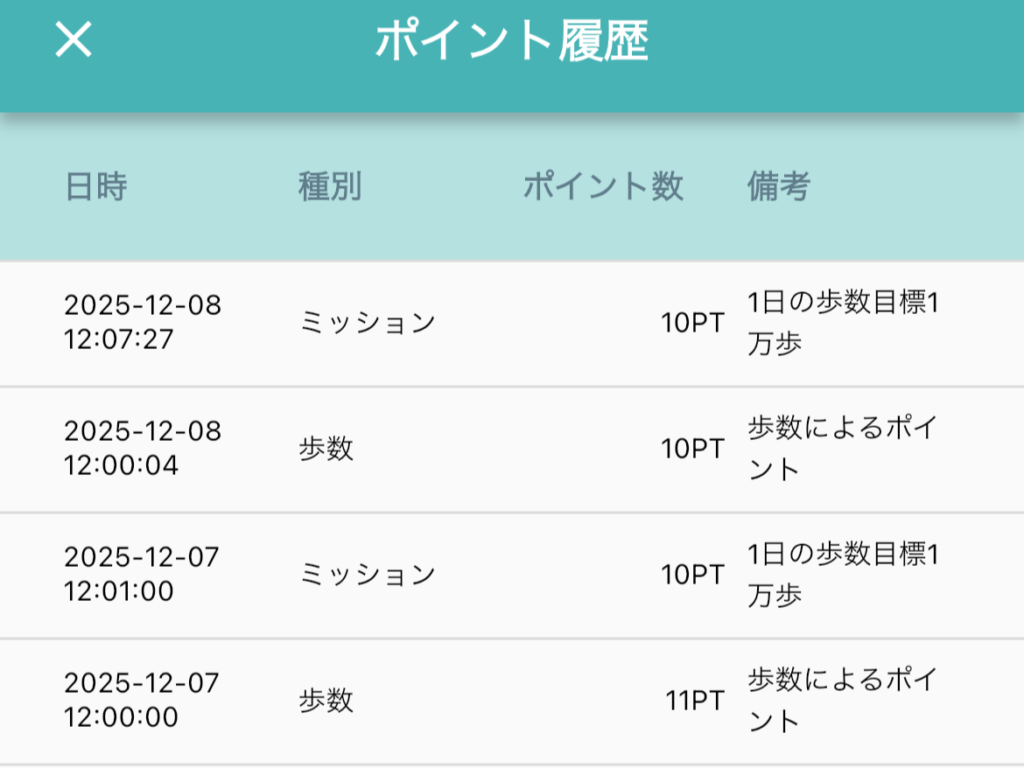
Task: Tap 10PT in the 12:00:04 row
Action: pyautogui.click(x=692, y=449)
